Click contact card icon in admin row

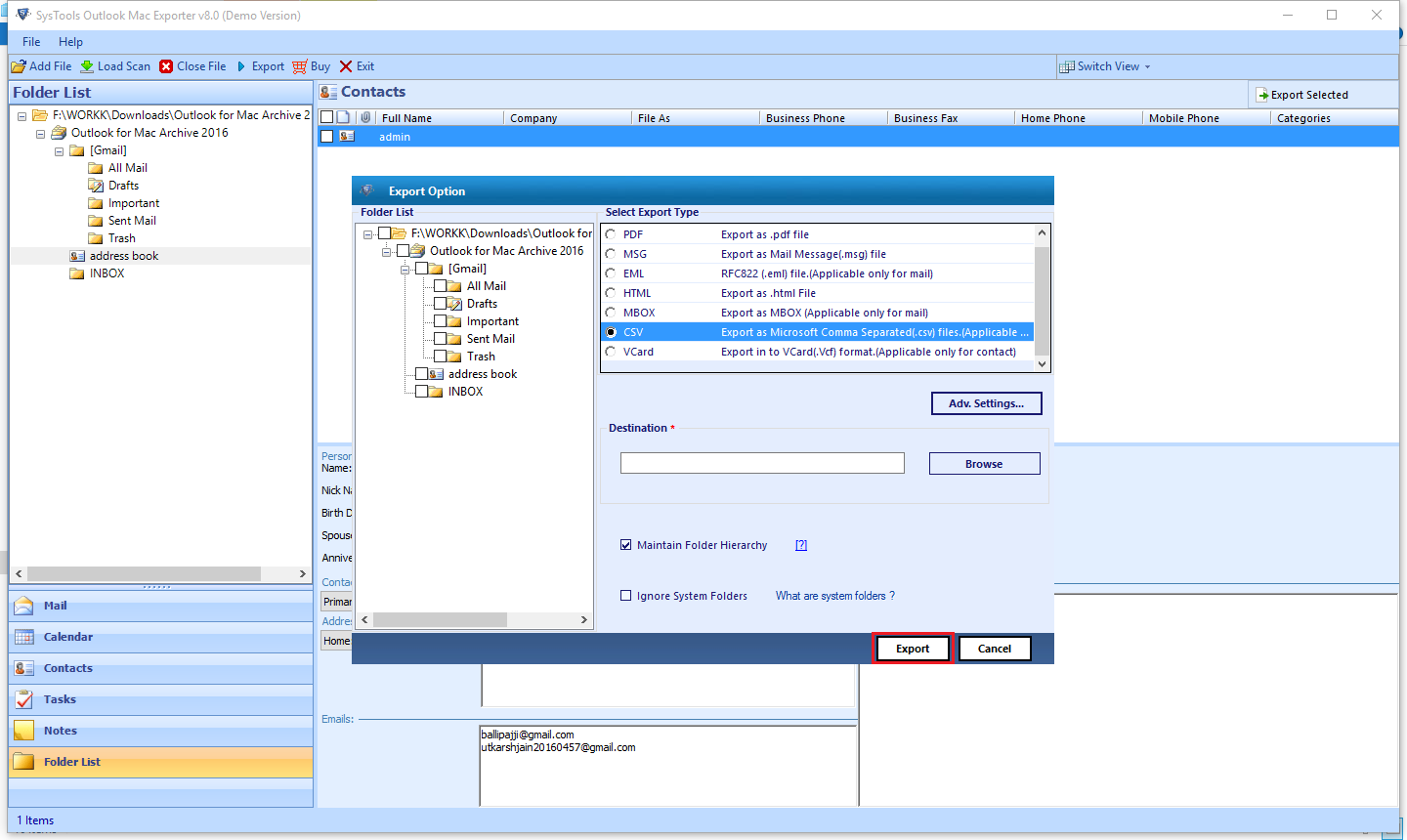click(347, 137)
